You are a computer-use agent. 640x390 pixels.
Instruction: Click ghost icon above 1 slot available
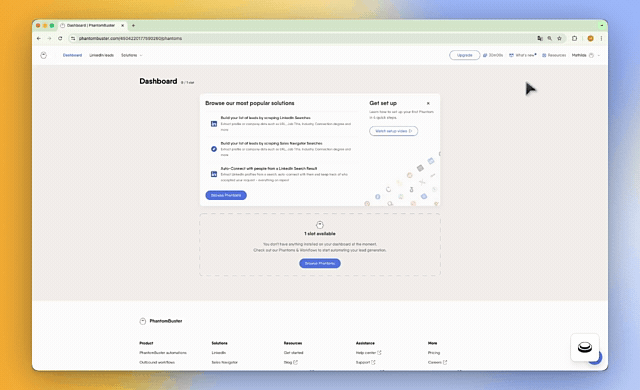(320, 225)
